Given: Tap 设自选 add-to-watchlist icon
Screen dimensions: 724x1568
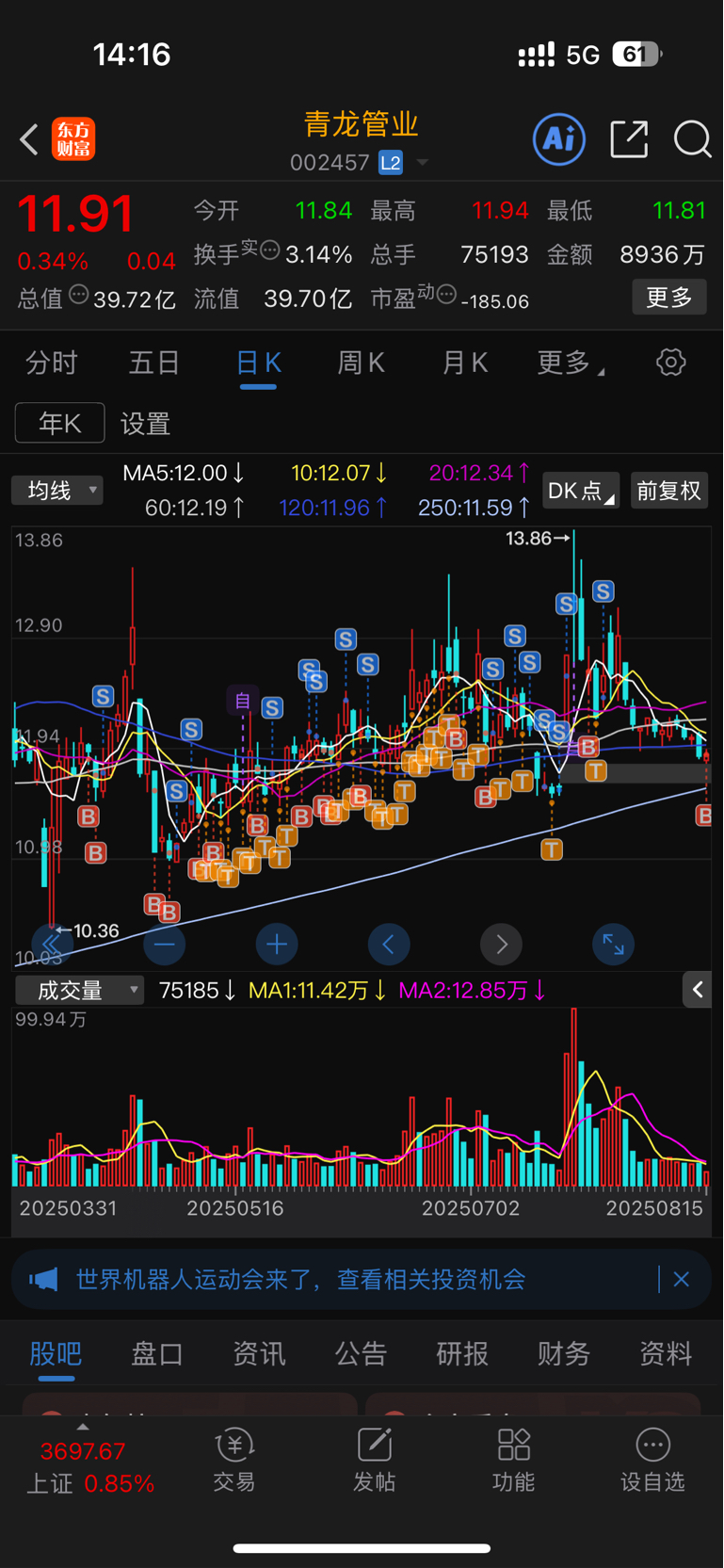Looking at the screenshot, I should pos(652,1461).
